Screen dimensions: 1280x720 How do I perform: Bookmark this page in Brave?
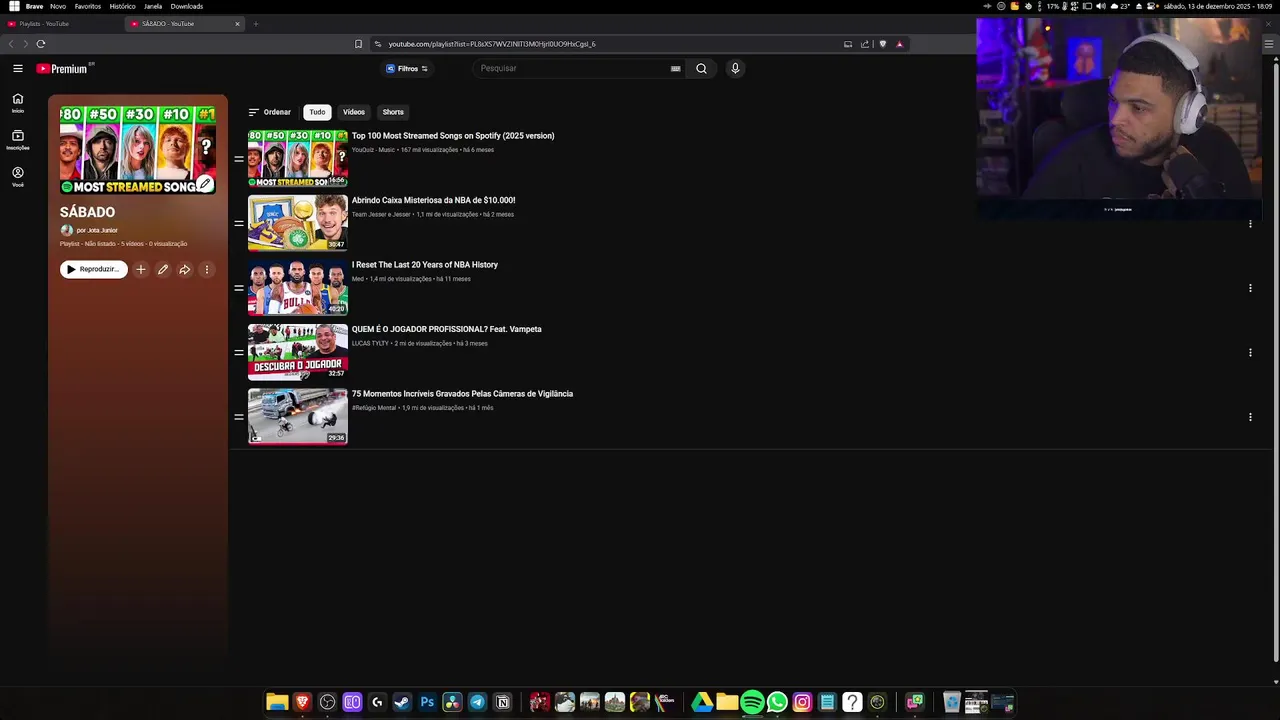[358, 44]
